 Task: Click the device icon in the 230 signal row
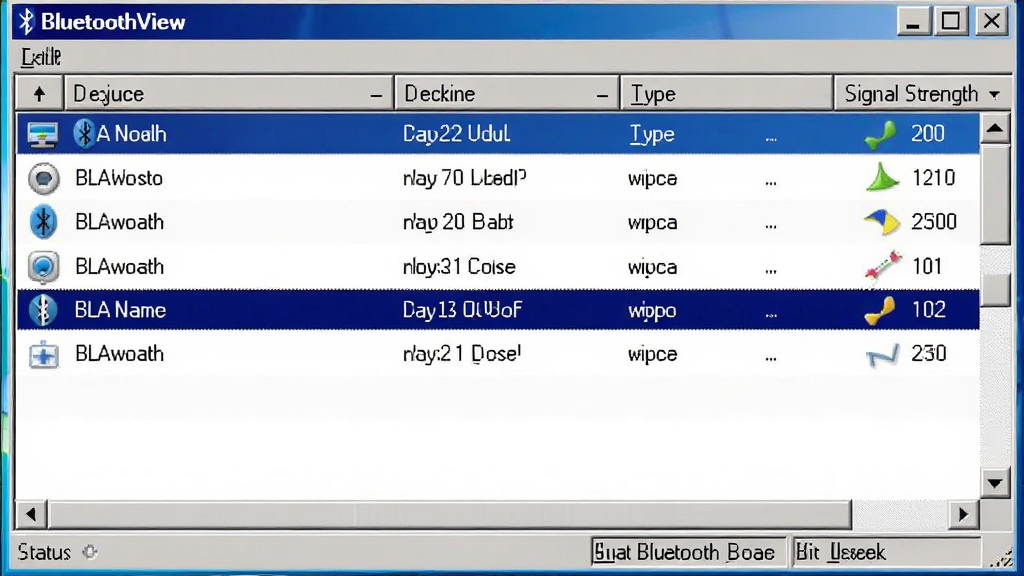pyautogui.click(x=44, y=355)
